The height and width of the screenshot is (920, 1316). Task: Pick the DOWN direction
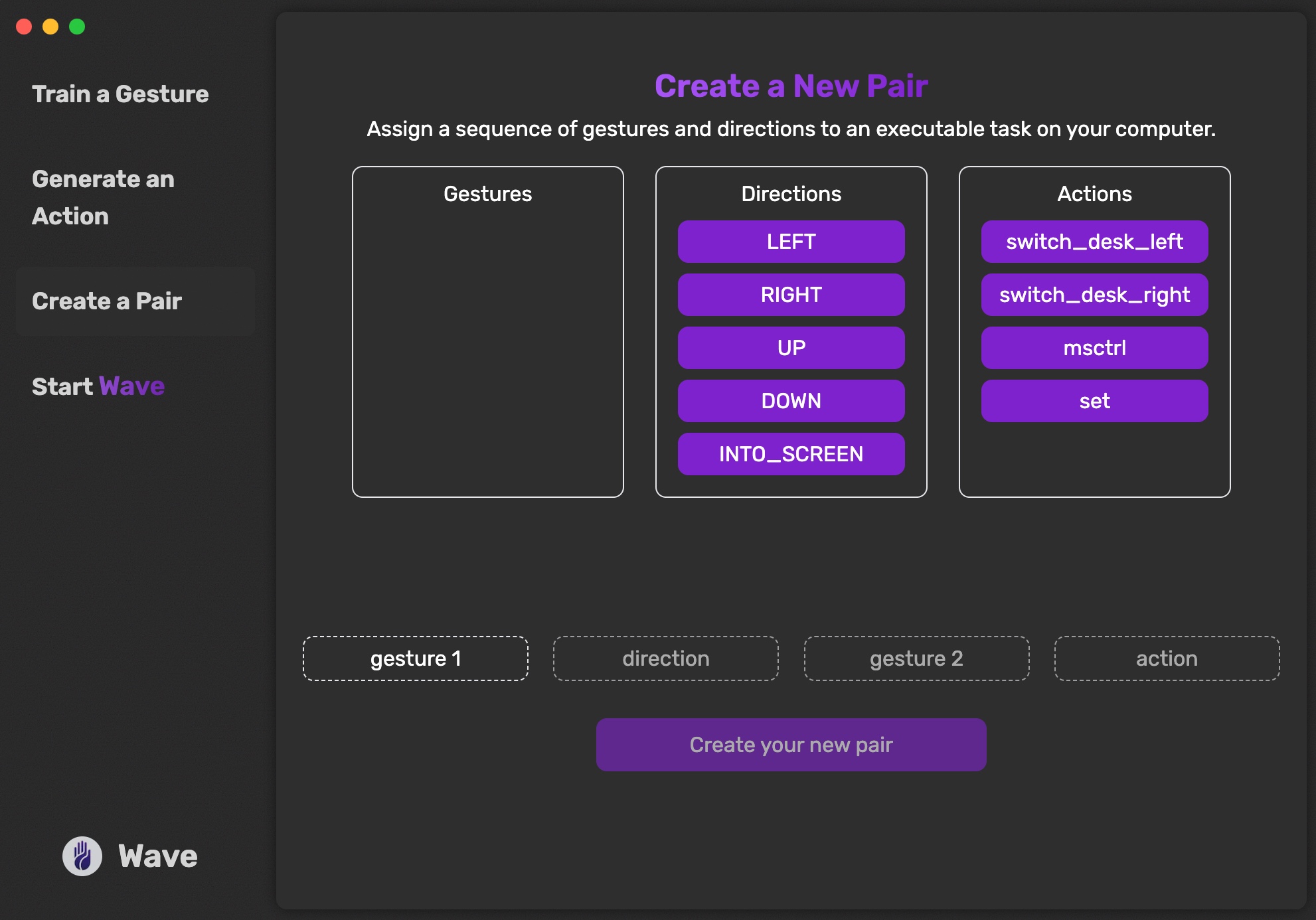(x=791, y=401)
